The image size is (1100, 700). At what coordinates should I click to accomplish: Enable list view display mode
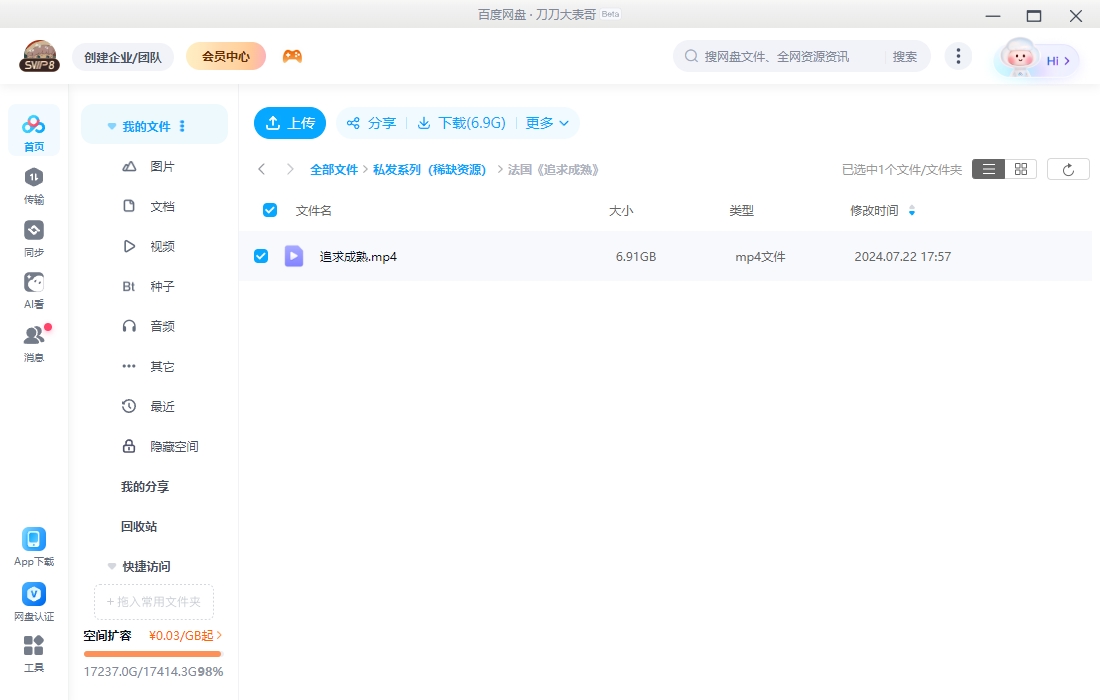(x=988, y=168)
